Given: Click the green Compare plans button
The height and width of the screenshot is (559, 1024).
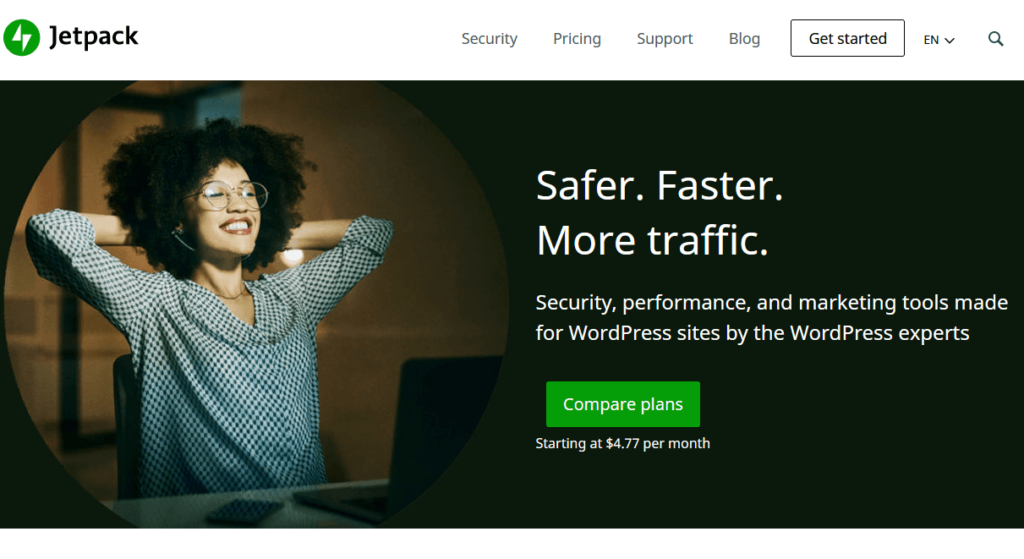Looking at the screenshot, I should click(x=622, y=404).
